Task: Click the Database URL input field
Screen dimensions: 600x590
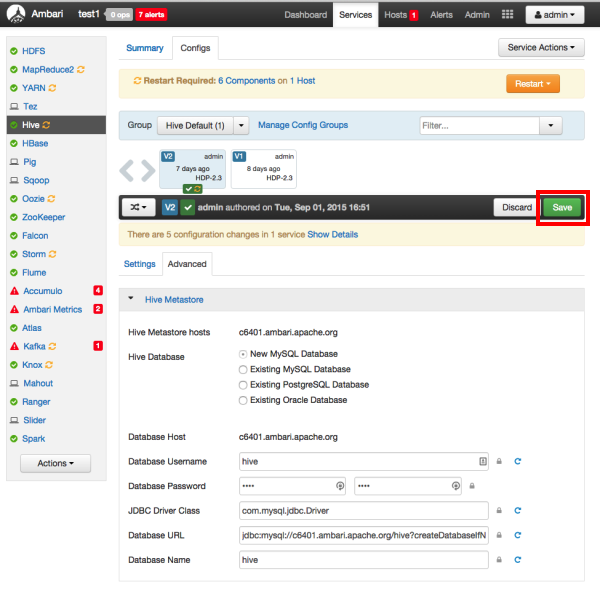Action: pos(364,535)
